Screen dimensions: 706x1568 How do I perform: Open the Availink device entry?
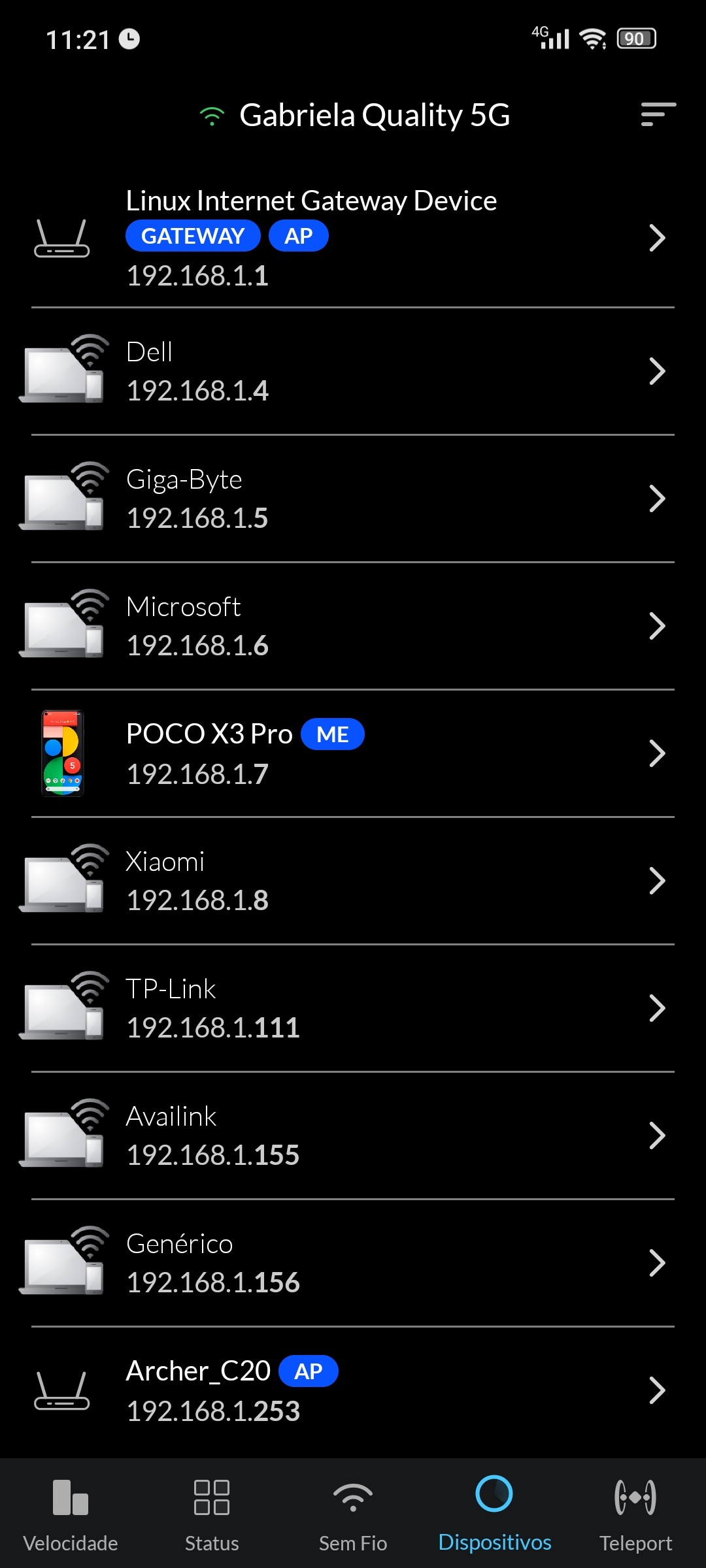(353, 1135)
